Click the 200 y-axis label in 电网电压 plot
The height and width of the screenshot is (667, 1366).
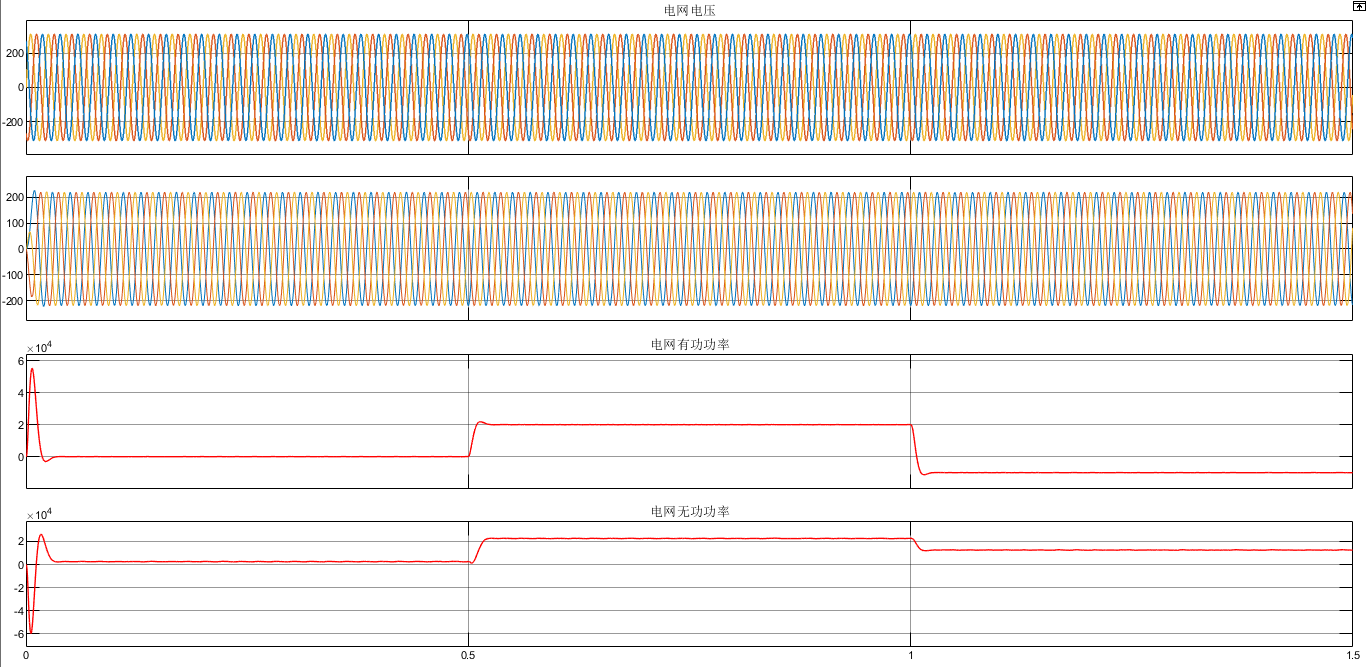[13, 53]
